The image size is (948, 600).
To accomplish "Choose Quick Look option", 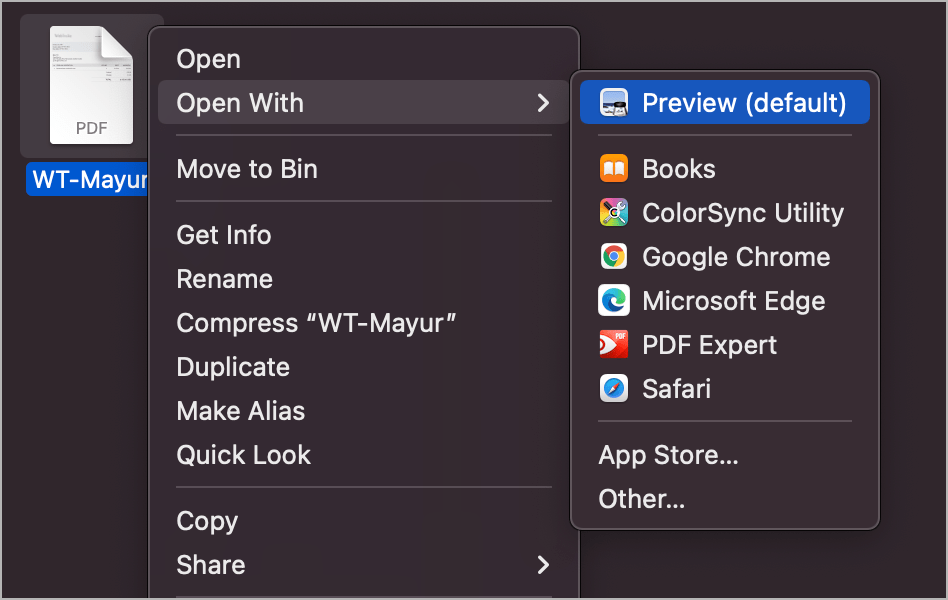I will click(244, 455).
